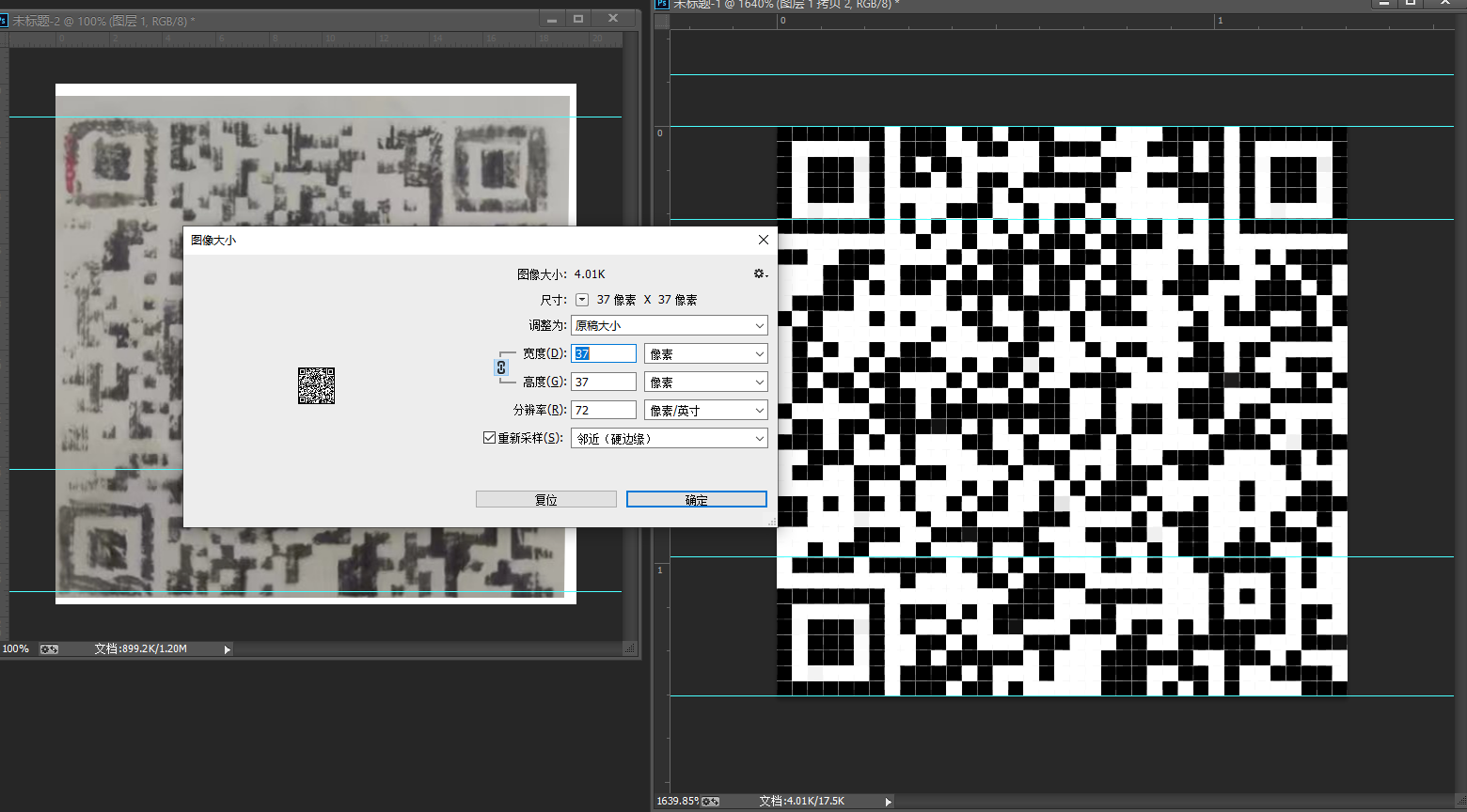Click the 未标题-2 @ 100% window title
Screen dimensions: 1467x812
point(103,21)
